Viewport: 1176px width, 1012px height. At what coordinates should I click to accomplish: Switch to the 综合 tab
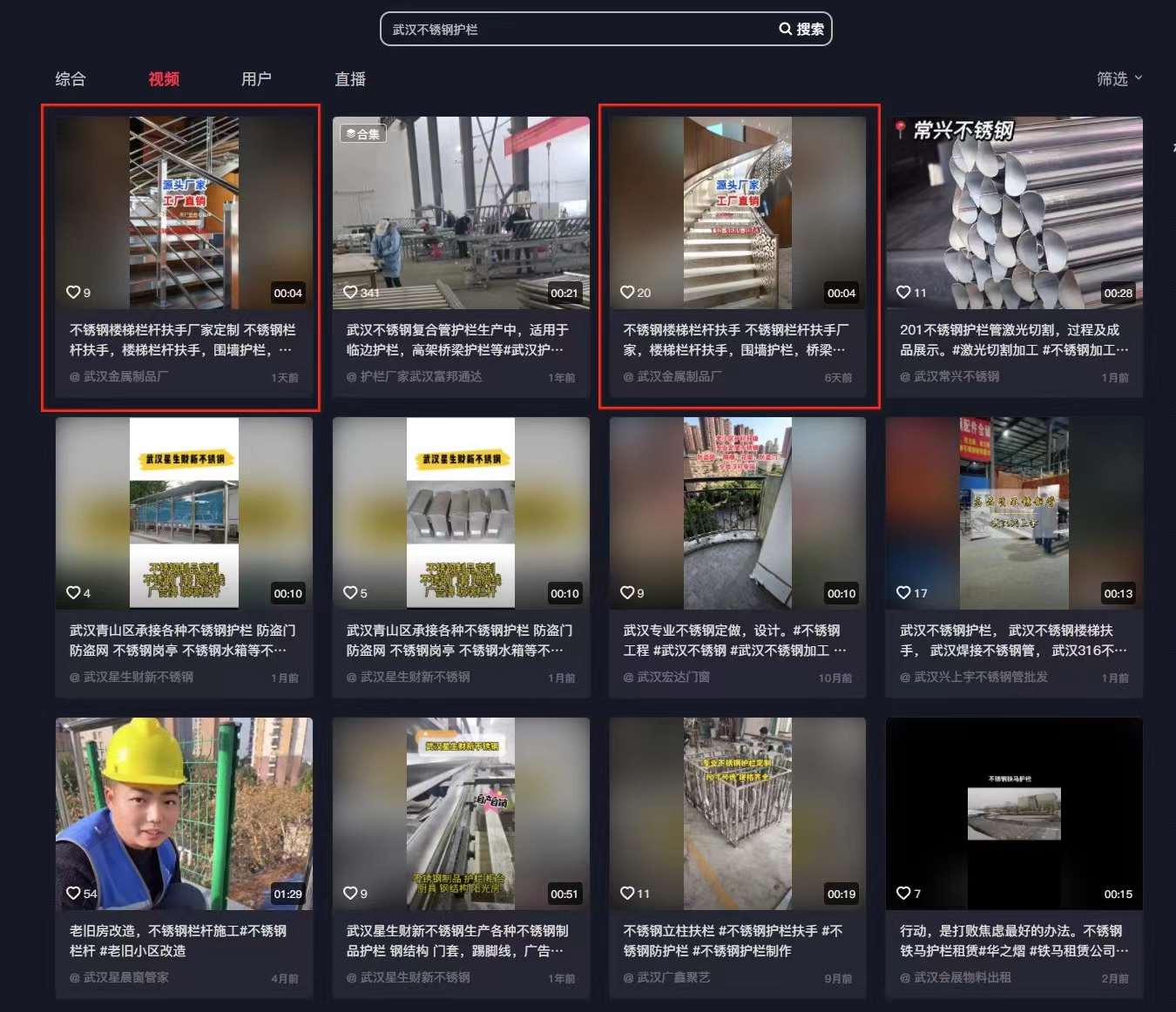click(x=71, y=79)
